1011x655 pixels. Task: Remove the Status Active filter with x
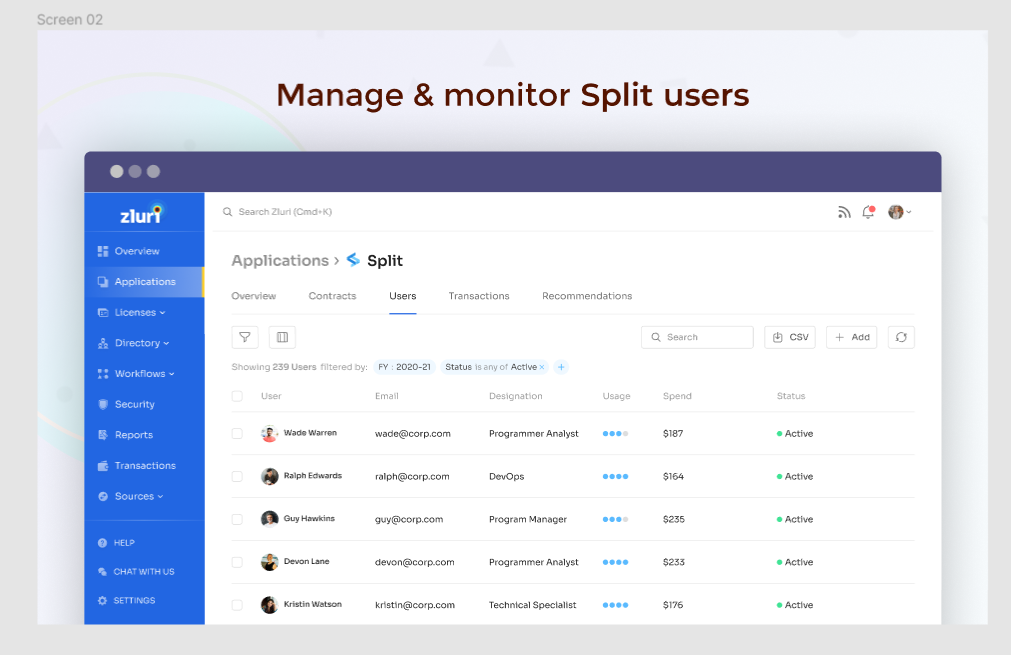click(542, 367)
